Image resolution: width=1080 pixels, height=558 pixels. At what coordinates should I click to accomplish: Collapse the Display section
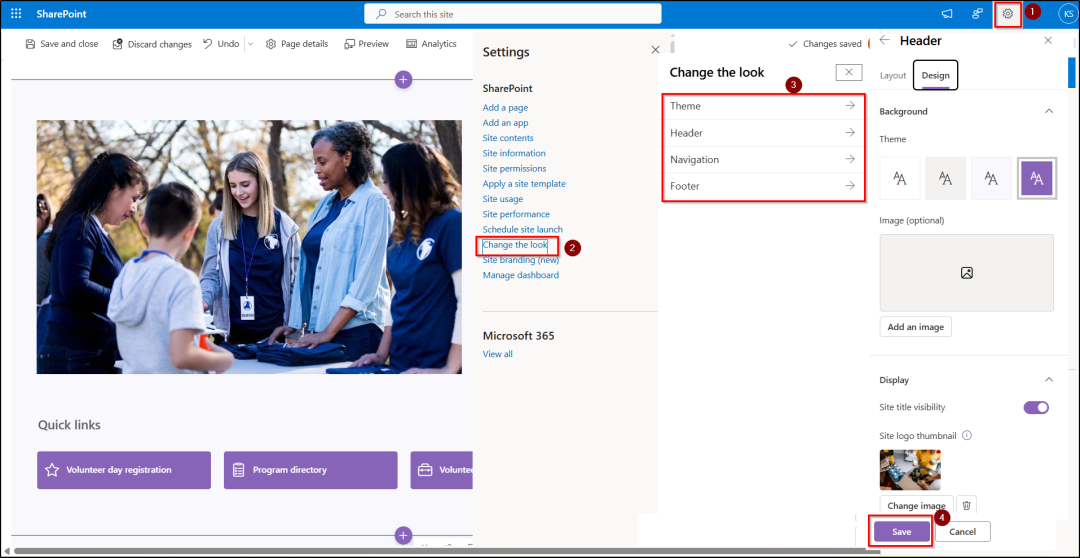(x=1048, y=380)
